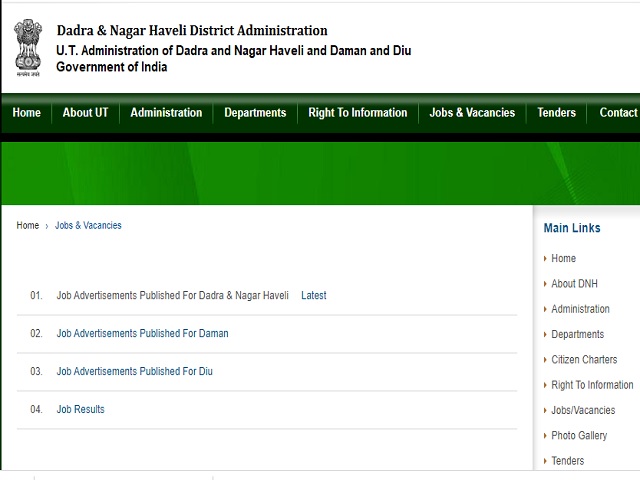Click the arrow bullet beside Citizen Charters

pos(545,360)
